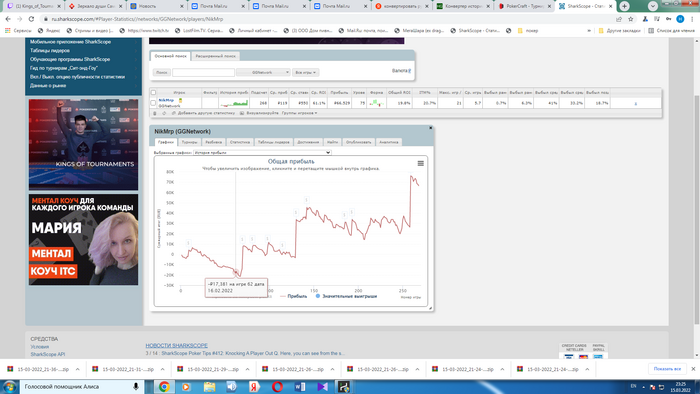Image resolution: width=700 pixels, height=394 pixels.
Task: Close the downloads bar
Action: click(x=693, y=369)
